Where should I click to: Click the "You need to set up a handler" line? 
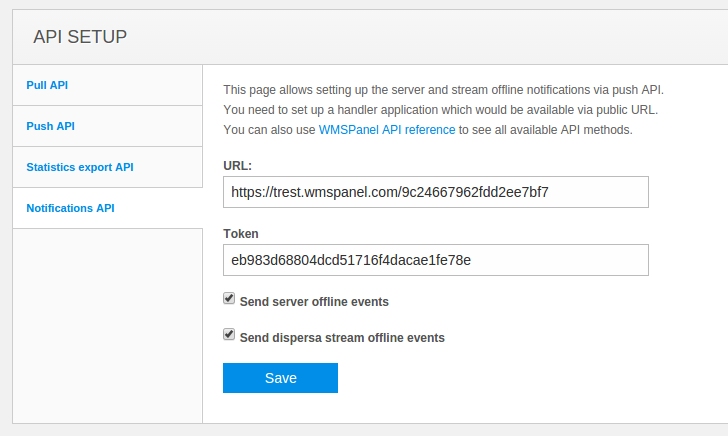click(x=400, y=110)
